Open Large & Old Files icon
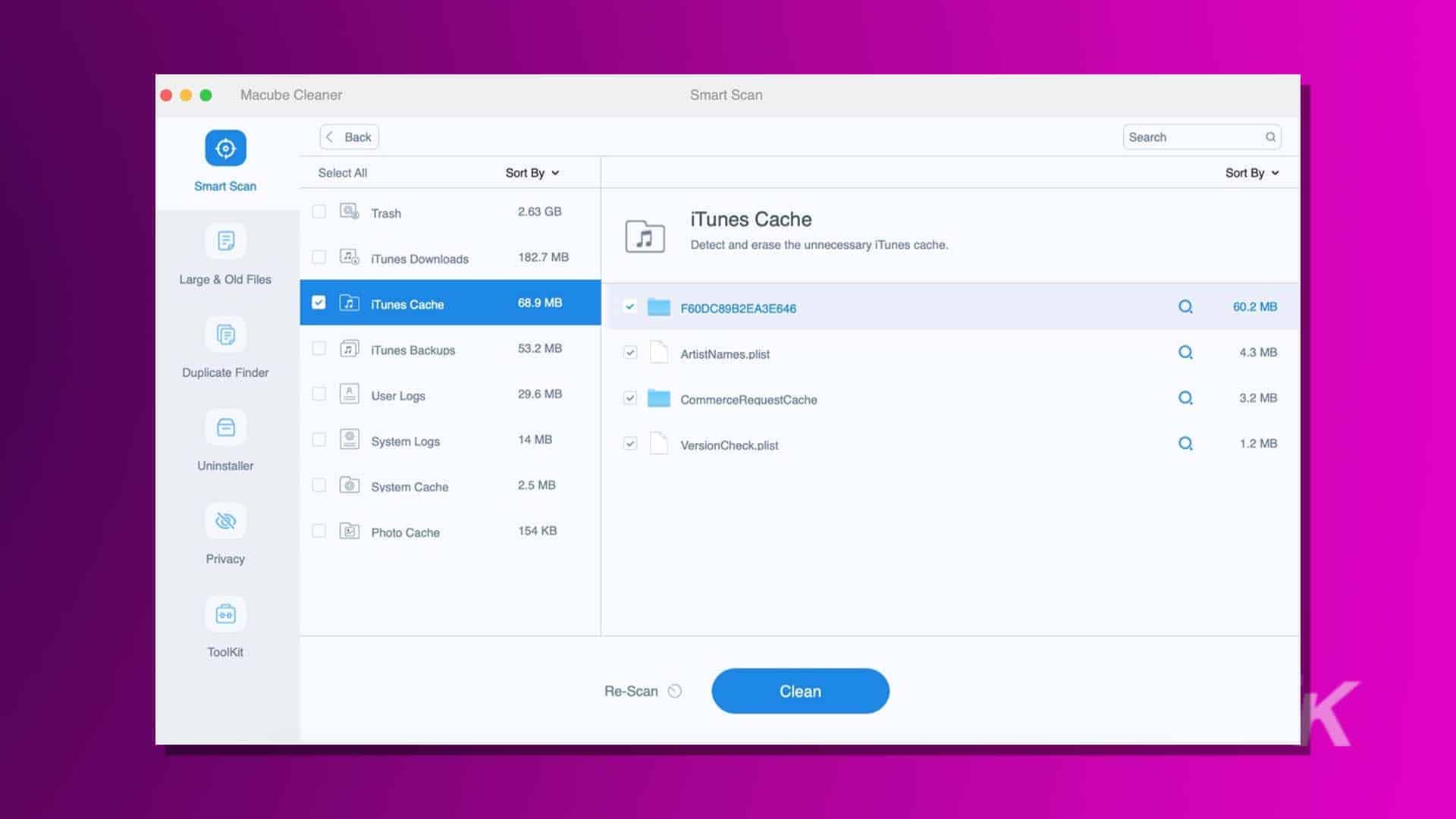Viewport: 1456px width, 819px height. tap(225, 241)
